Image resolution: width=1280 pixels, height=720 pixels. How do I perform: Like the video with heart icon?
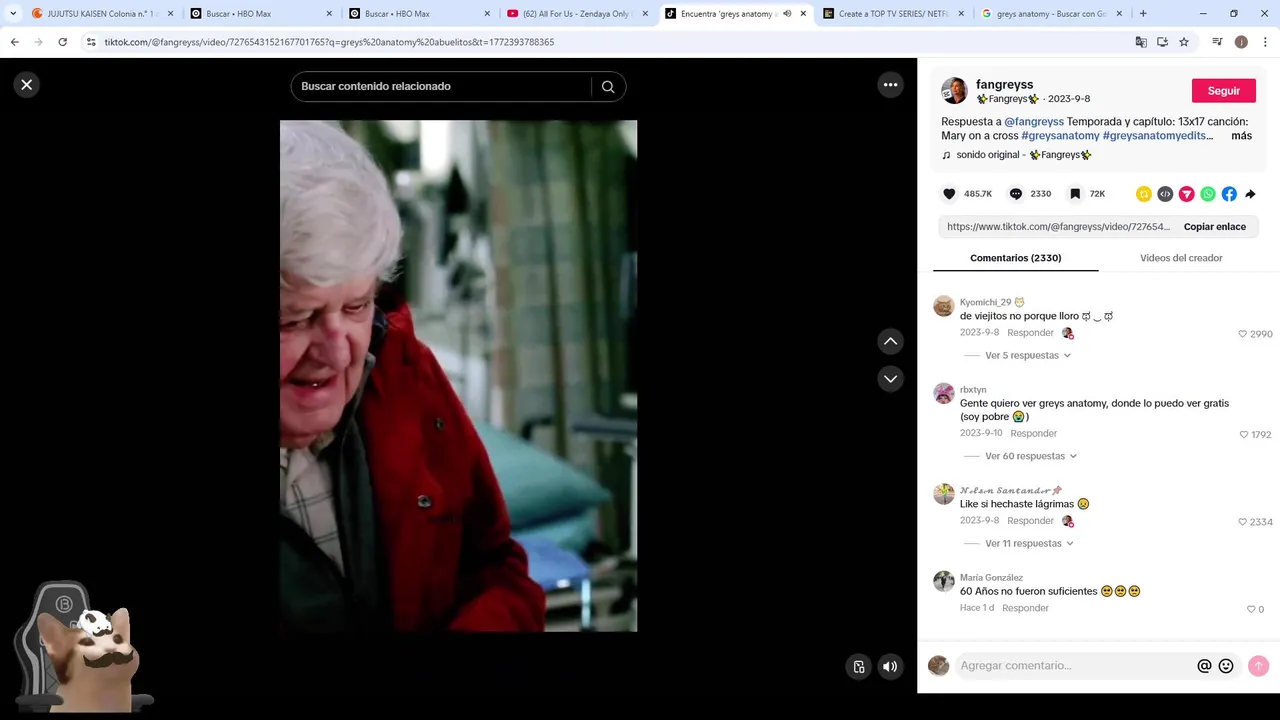(x=949, y=194)
